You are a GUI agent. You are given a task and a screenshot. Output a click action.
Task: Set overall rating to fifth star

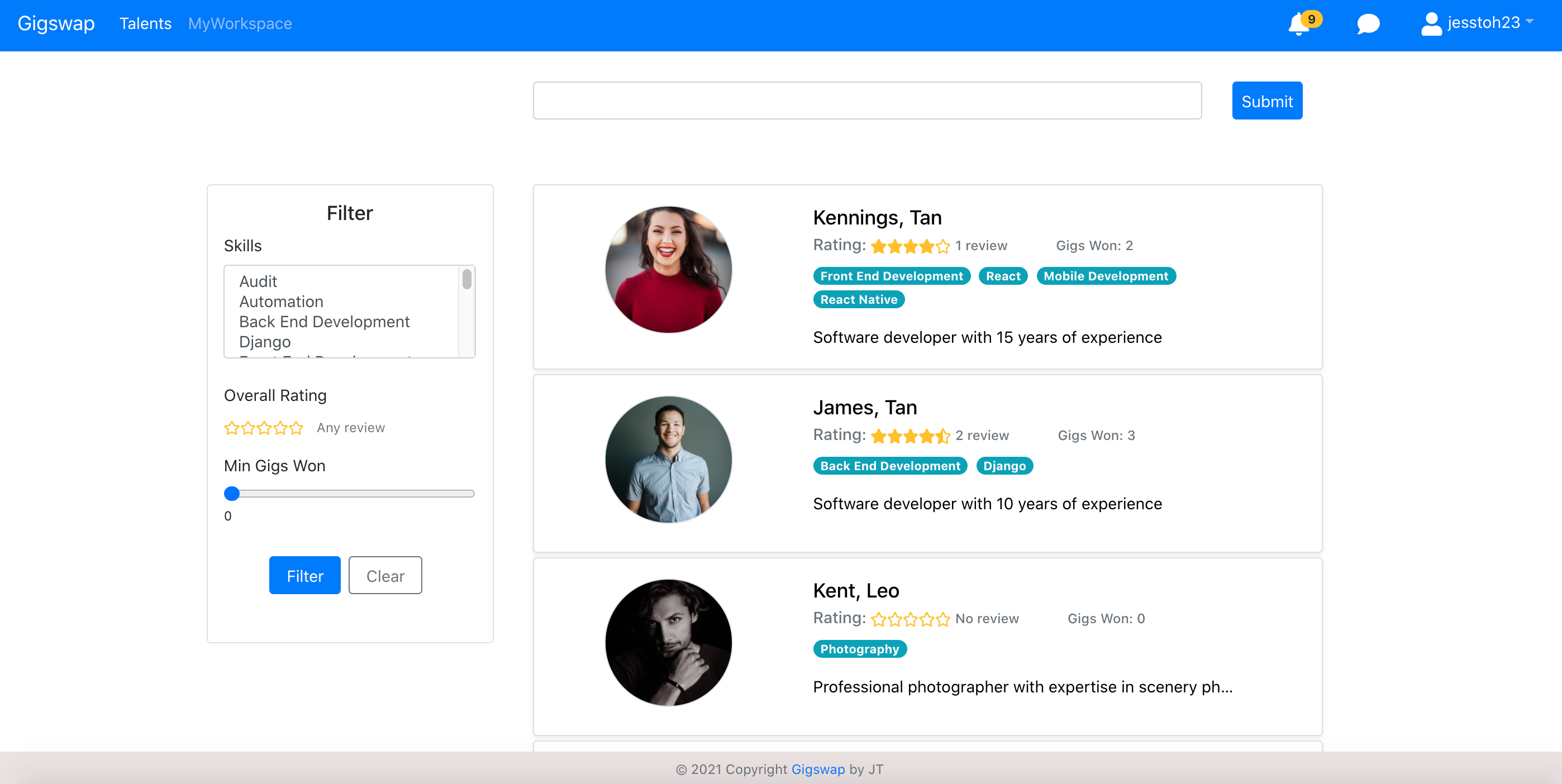click(296, 428)
